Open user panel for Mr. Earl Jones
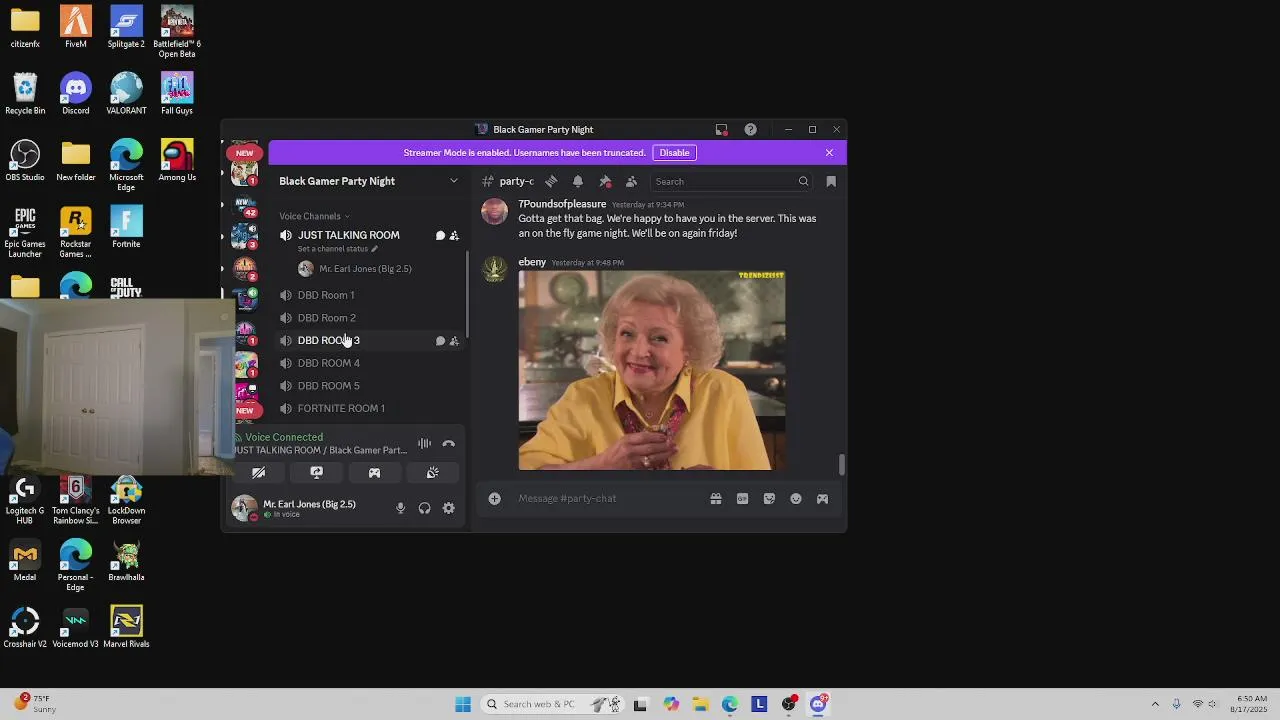The image size is (1280, 720). [308, 508]
